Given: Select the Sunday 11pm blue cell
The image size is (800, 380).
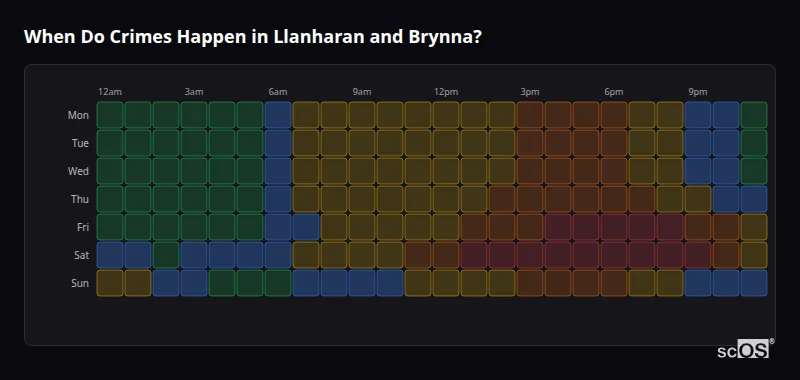Looking at the screenshot, I should [x=754, y=283].
